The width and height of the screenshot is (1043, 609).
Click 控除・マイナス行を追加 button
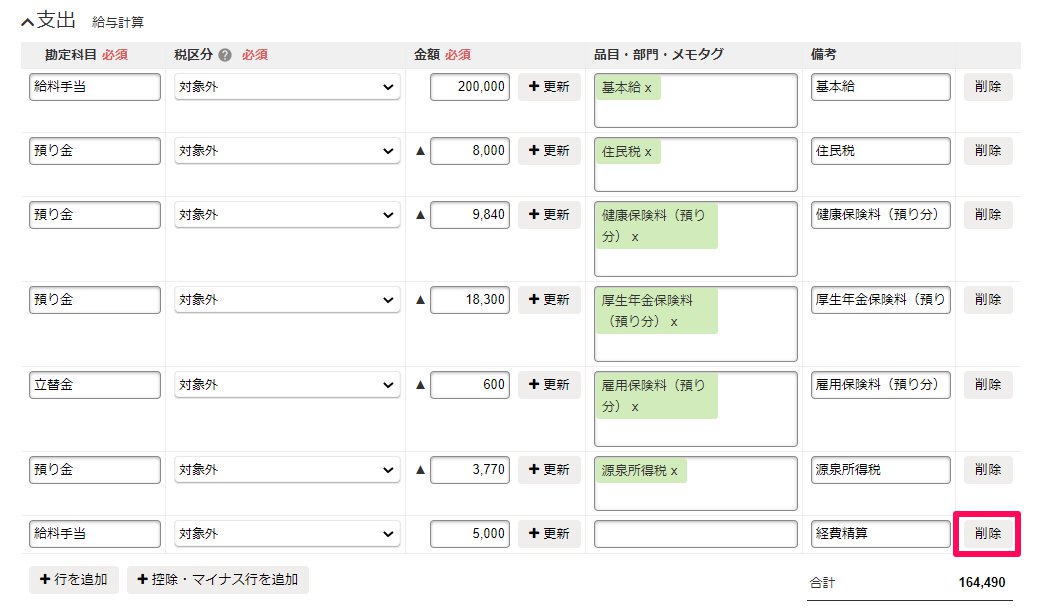click(218, 580)
